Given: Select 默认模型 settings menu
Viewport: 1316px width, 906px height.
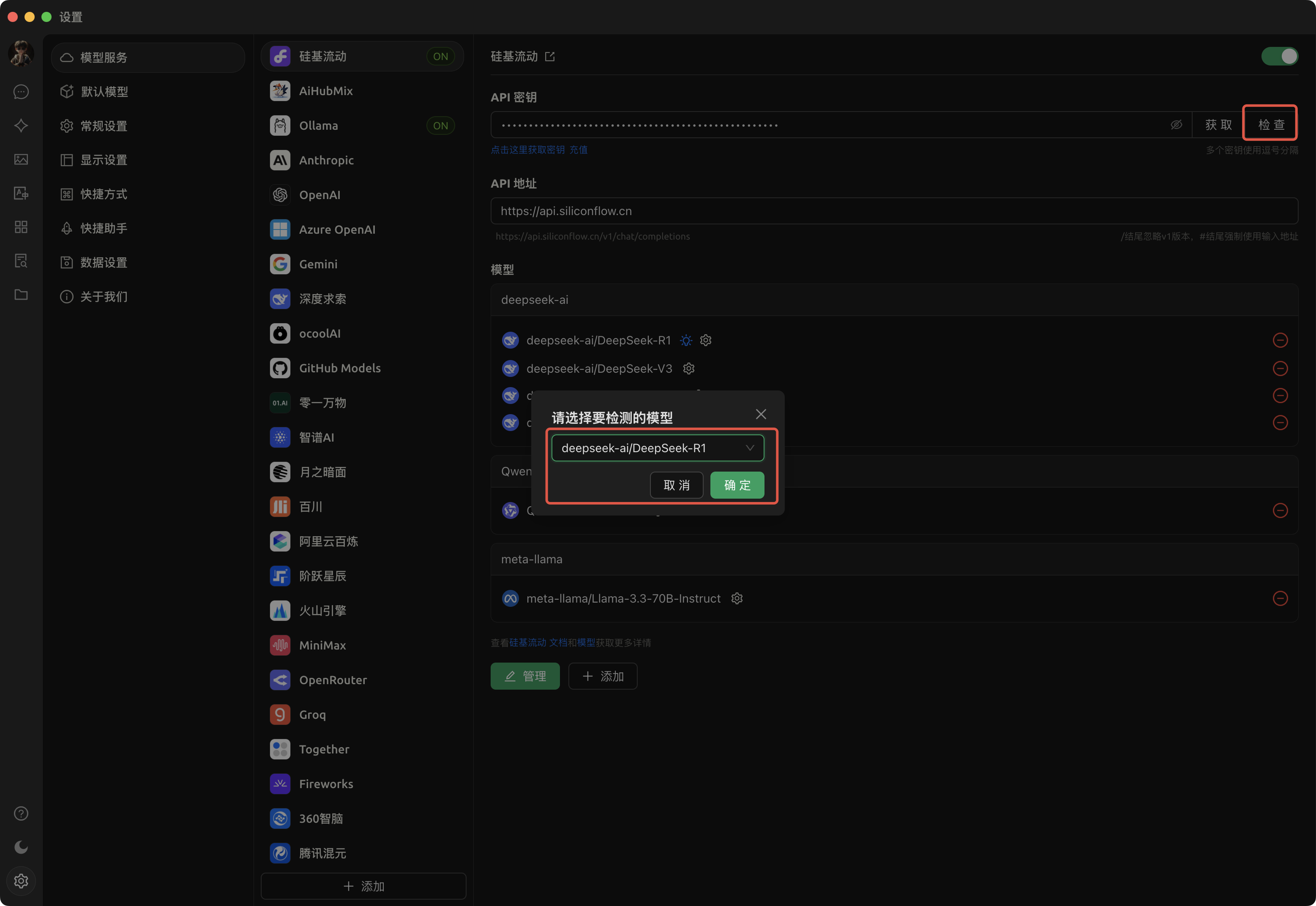Looking at the screenshot, I should pyautogui.click(x=104, y=92).
